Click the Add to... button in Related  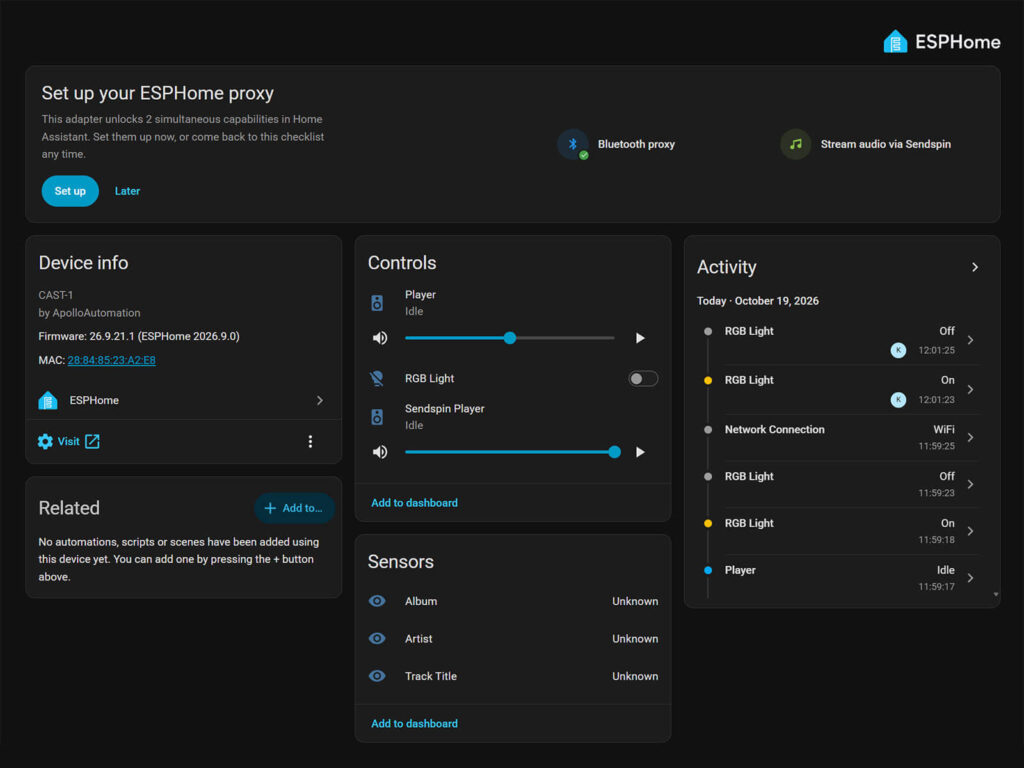click(x=294, y=508)
